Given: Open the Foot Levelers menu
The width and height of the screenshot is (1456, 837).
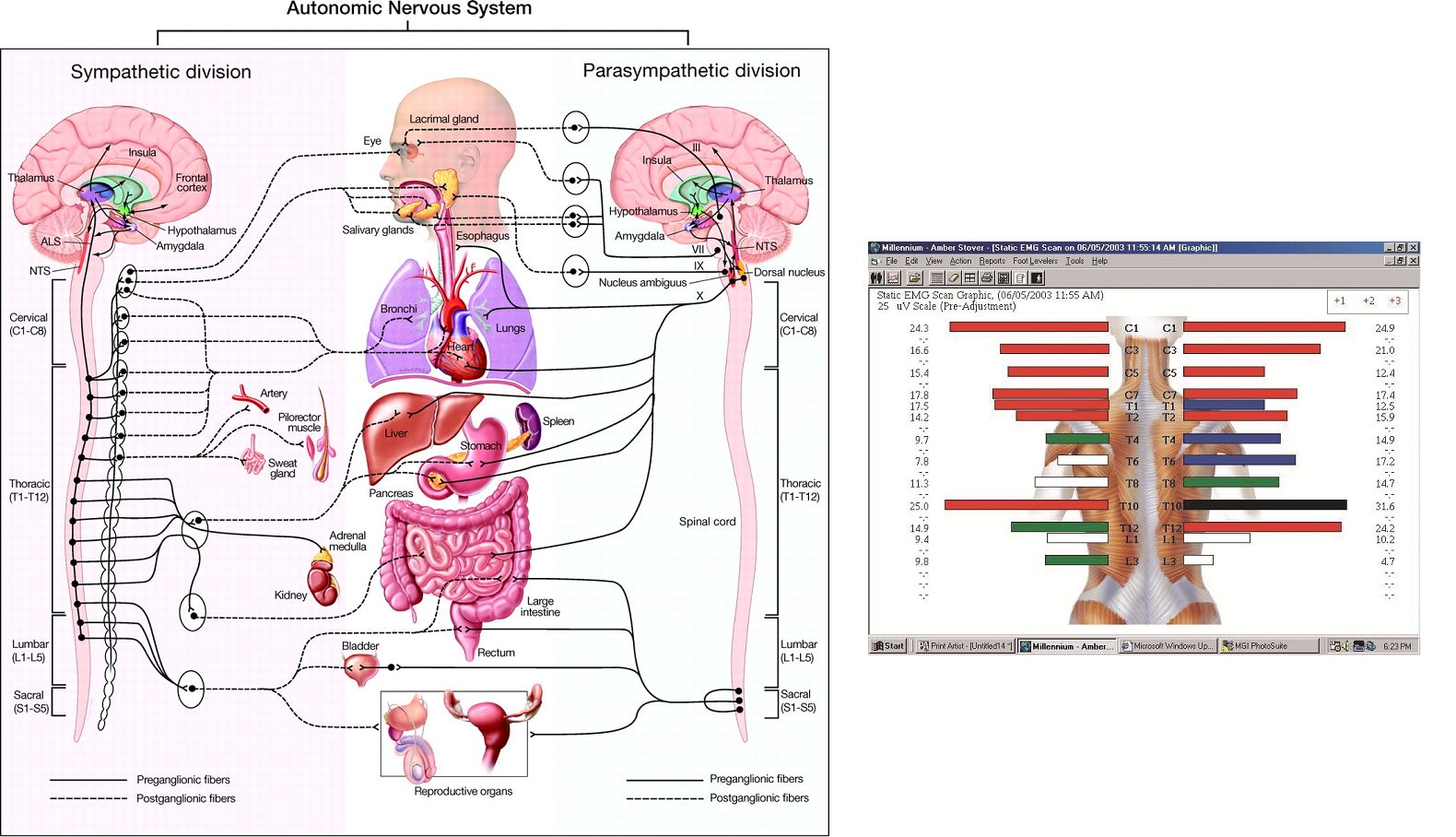Looking at the screenshot, I should 1035,261.
